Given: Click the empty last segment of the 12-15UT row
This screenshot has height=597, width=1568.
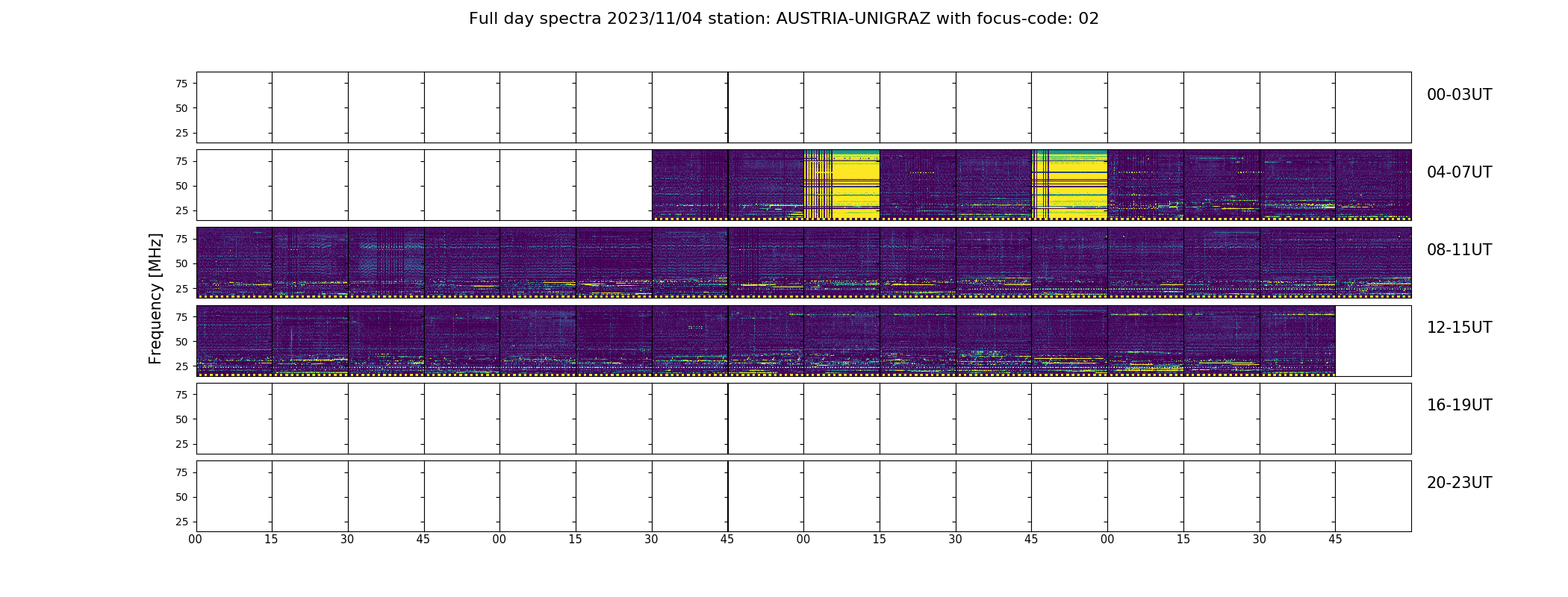Looking at the screenshot, I should click(1373, 340).
